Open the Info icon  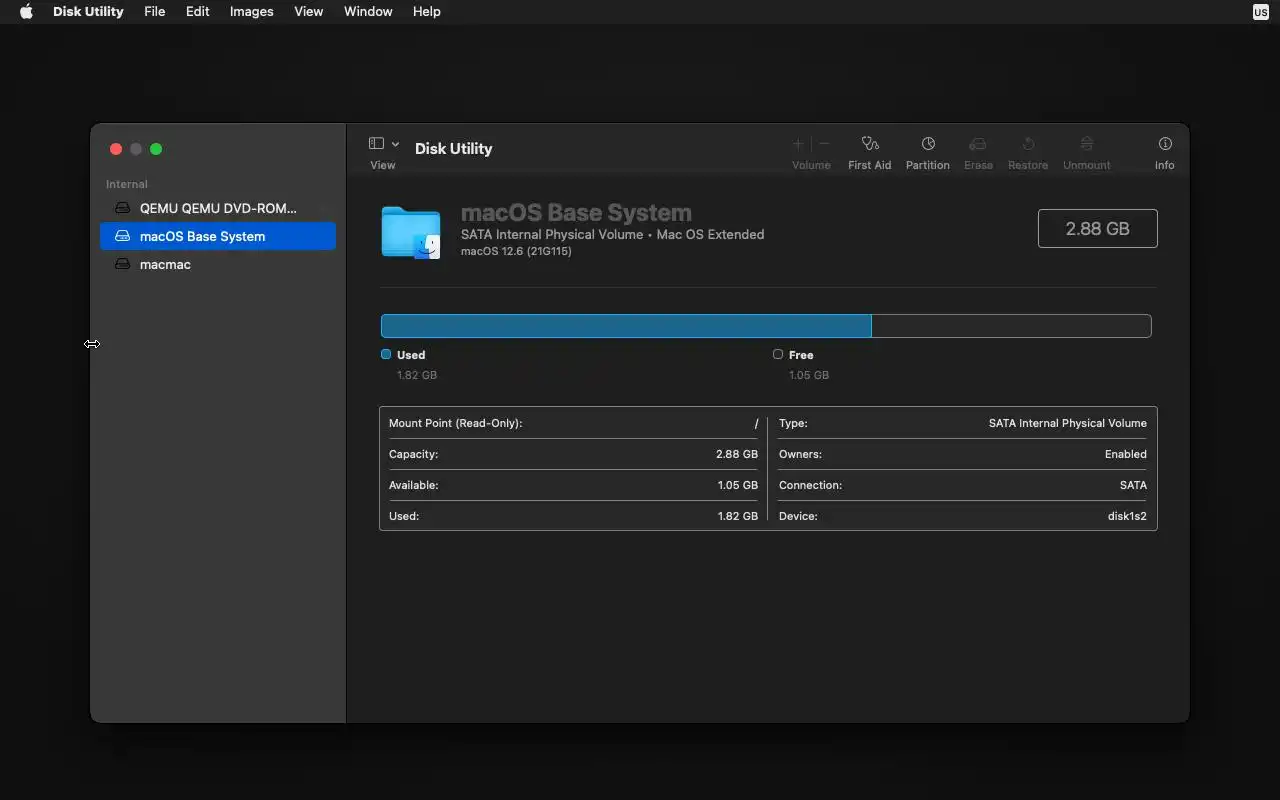pos(1165,144)
